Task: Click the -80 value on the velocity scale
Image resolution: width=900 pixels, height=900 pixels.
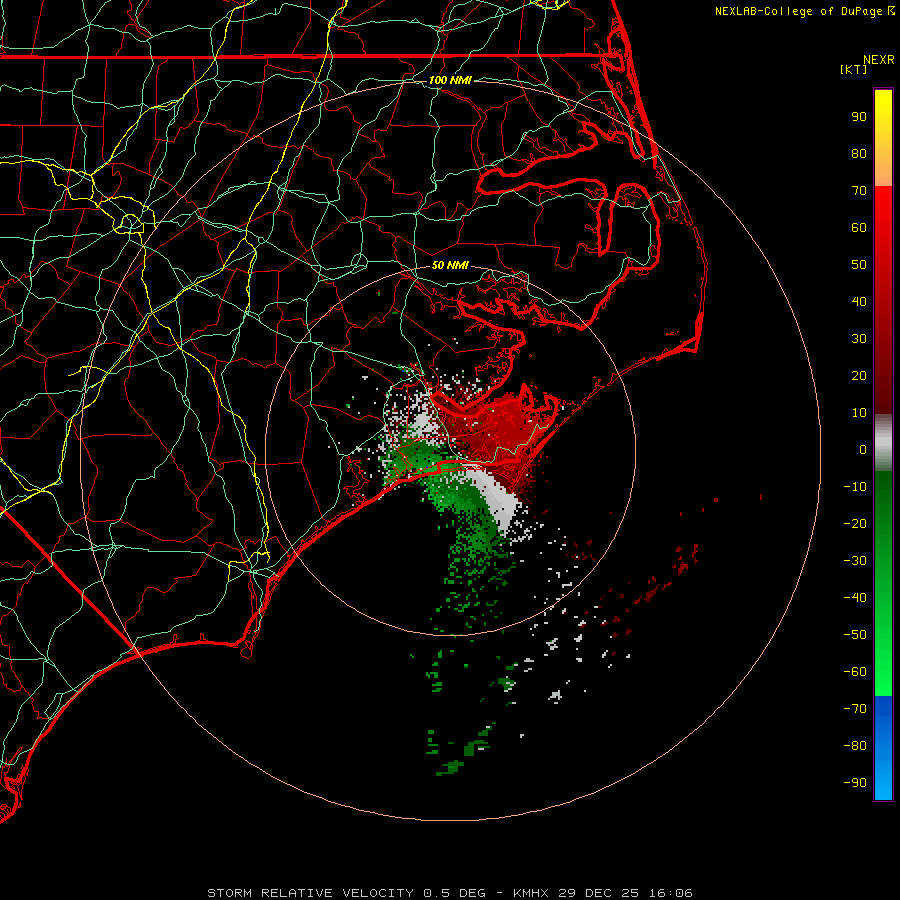Action: [x=855, y=746]
